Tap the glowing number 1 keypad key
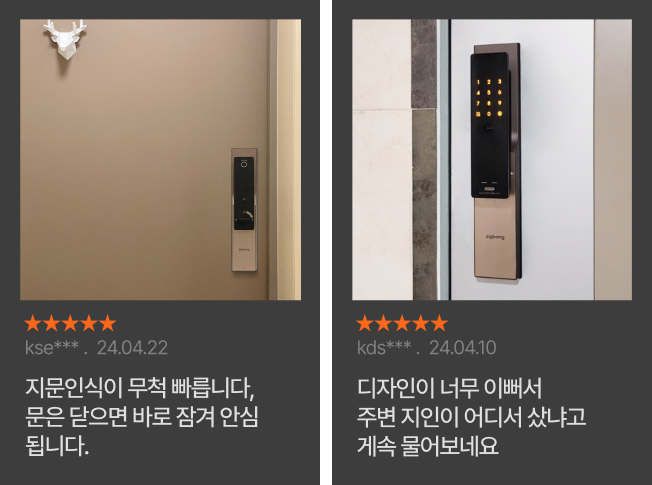 click(x=478, y=82)
